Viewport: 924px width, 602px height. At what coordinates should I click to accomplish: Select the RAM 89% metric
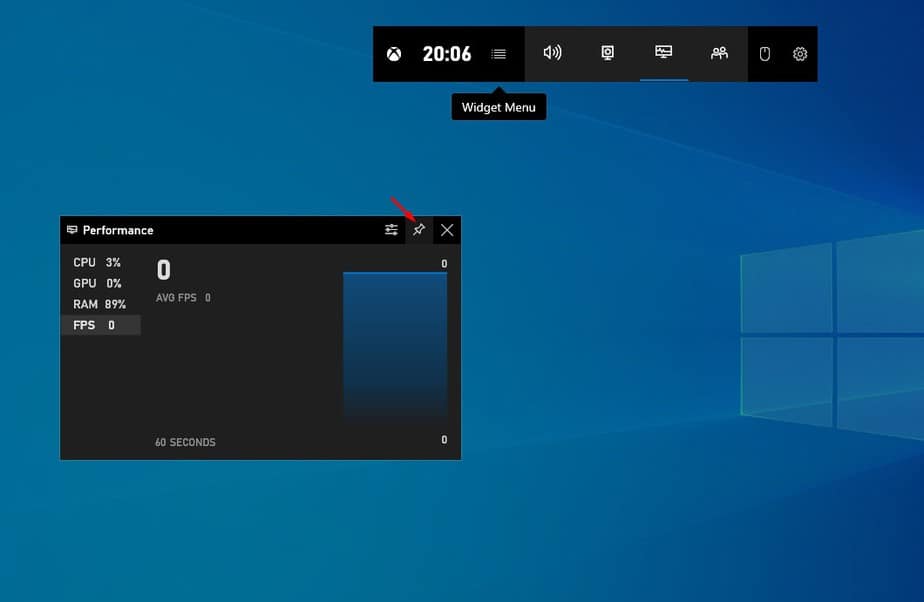100,304
